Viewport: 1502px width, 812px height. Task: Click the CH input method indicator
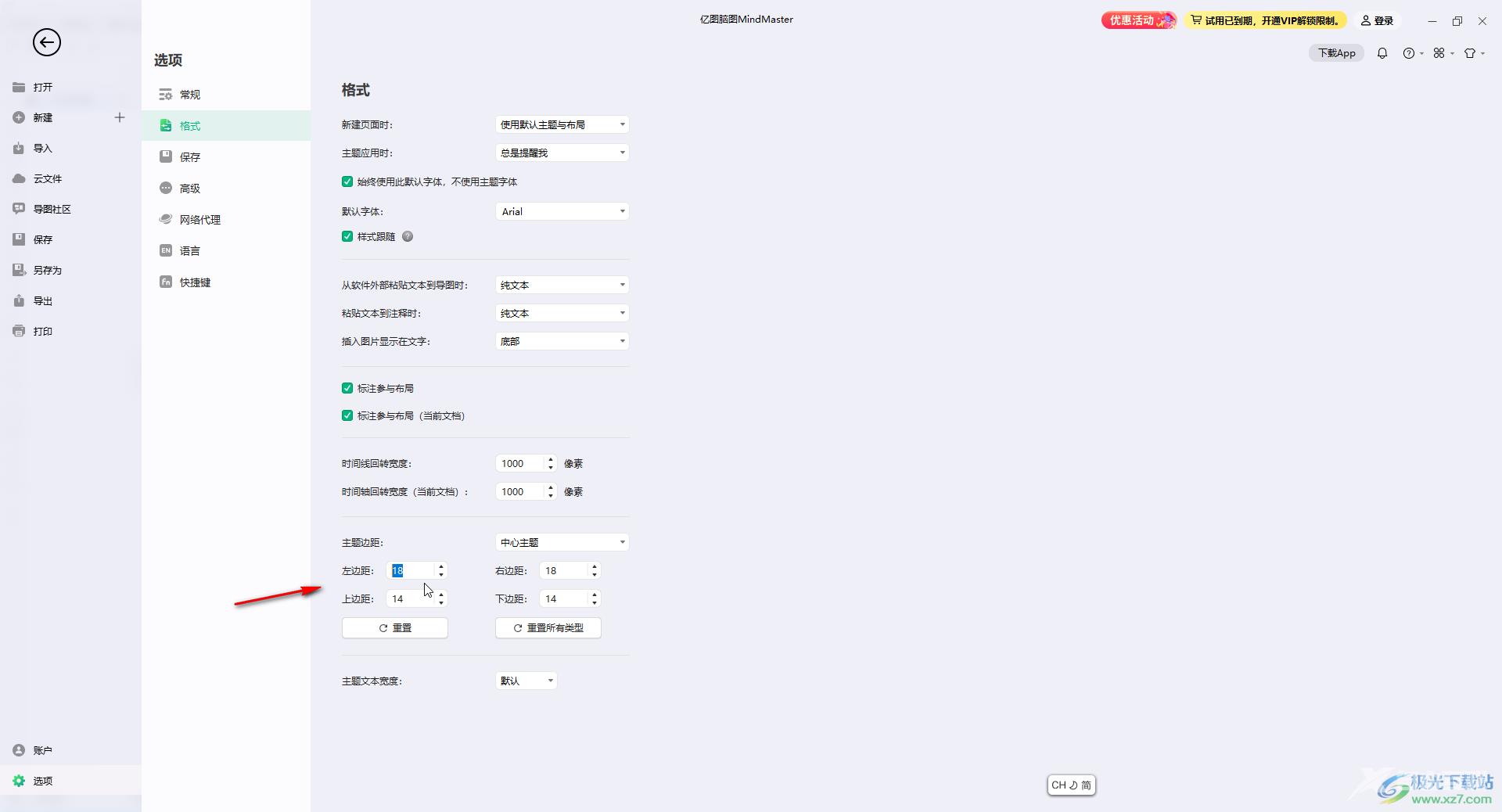coord(1071,785)
